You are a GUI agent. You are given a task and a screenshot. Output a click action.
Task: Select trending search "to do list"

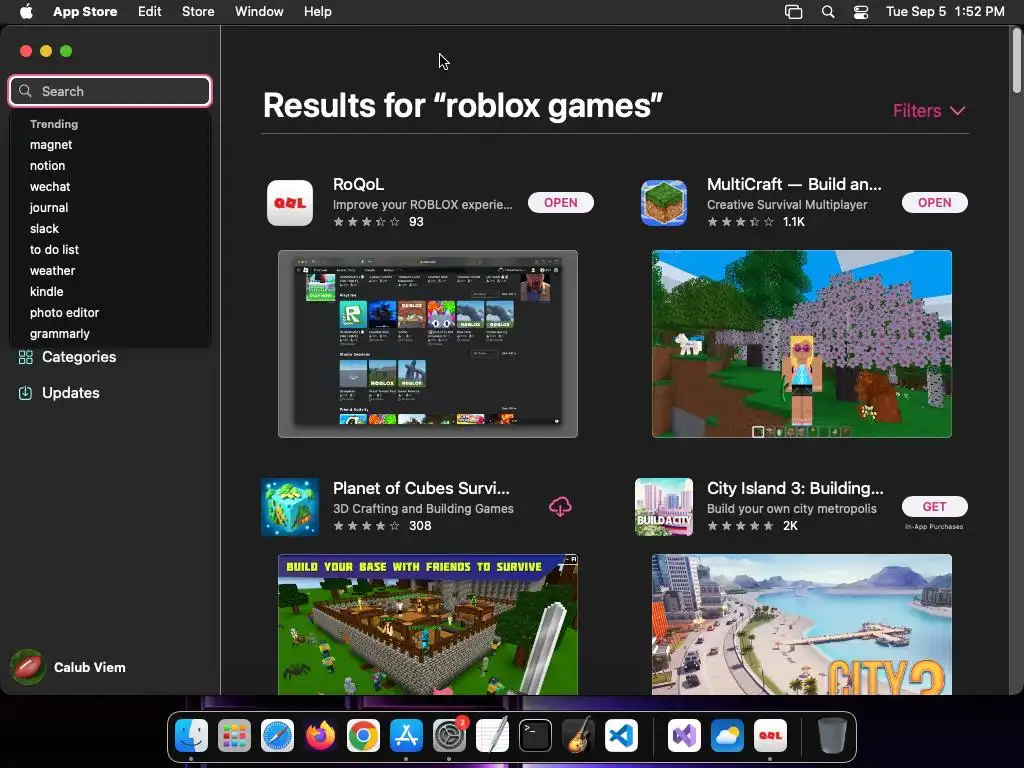pyautogui.click(x=54, y=249)
